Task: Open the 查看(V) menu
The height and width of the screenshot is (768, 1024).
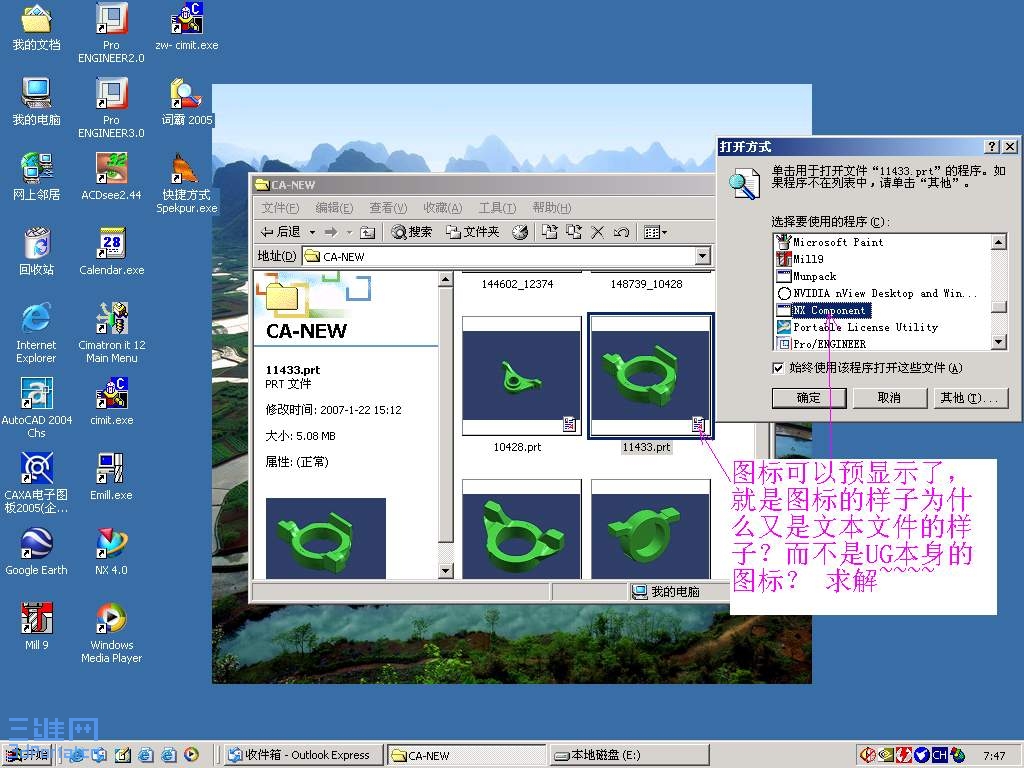Action: tap(388, 208)
